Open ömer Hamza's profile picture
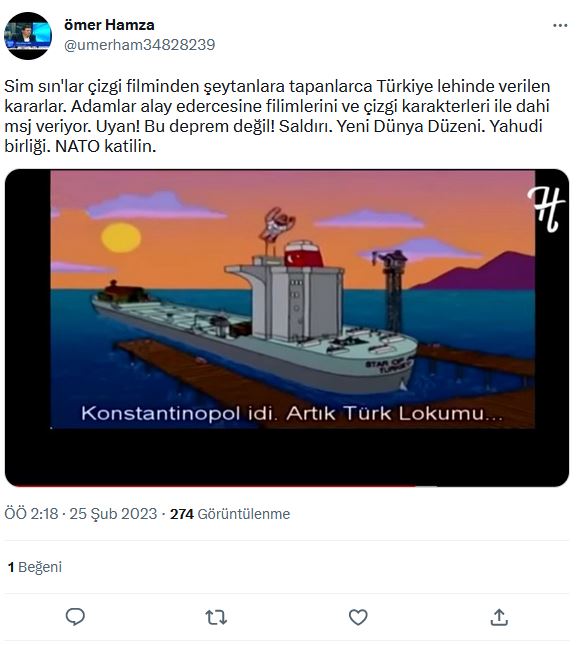Image resolution: width=583 pixels, height=645 pixels. 28,36
